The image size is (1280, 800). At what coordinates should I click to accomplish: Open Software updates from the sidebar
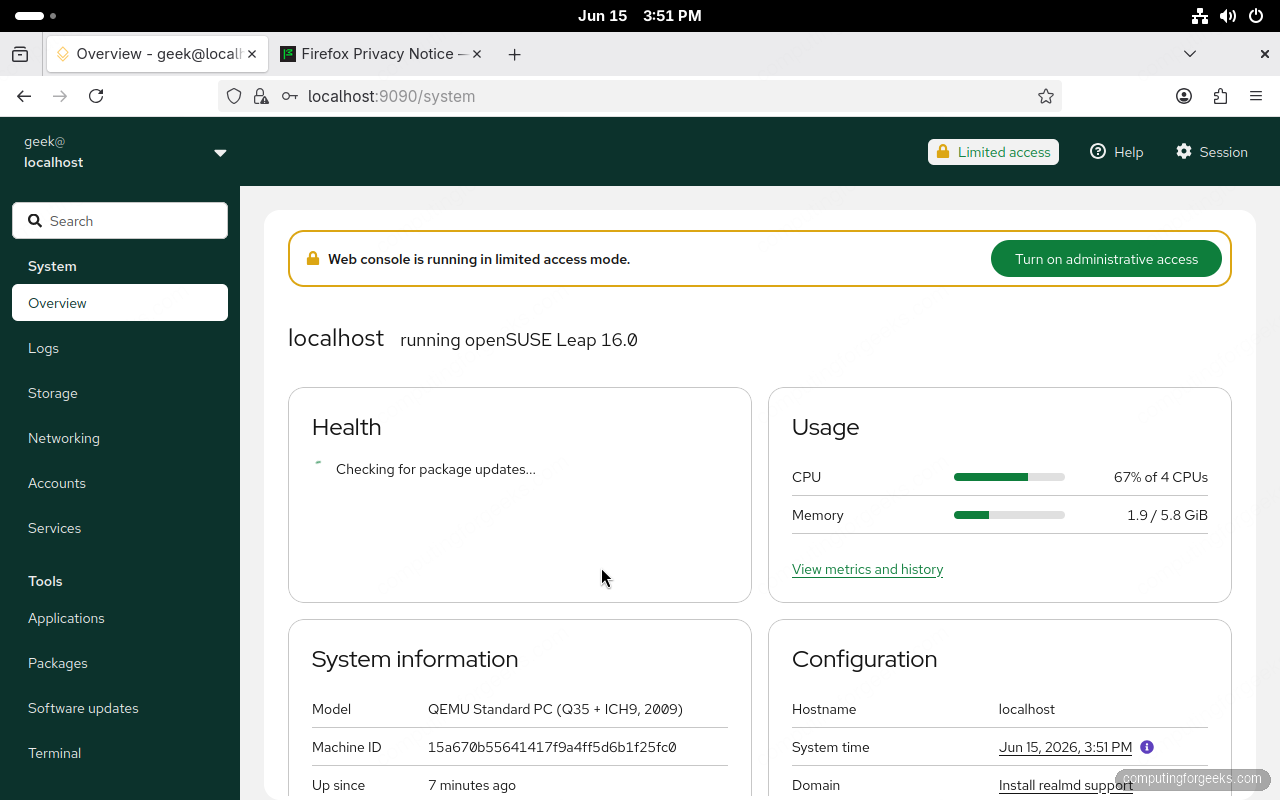[120, 708]
